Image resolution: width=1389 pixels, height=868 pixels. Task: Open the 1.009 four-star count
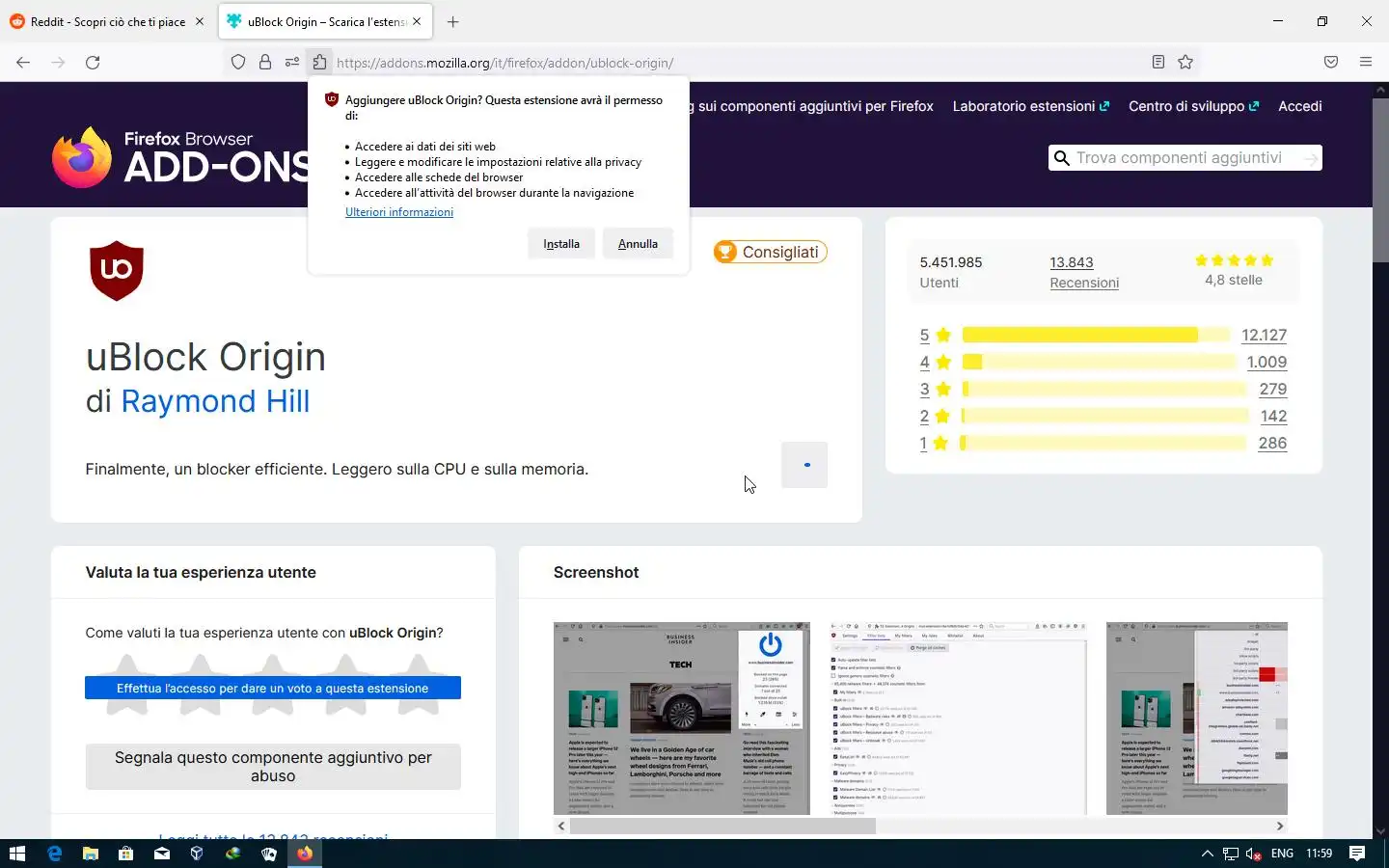pyautogui.click(x=1266, y=362)
